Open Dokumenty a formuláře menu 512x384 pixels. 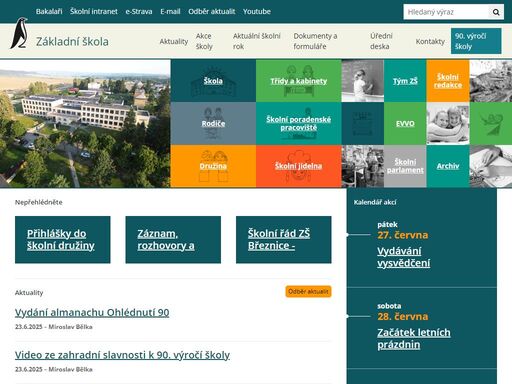click(315, 41)
